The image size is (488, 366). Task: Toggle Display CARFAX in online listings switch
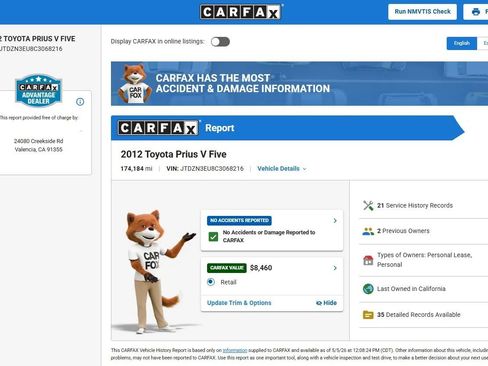[220, 42]
